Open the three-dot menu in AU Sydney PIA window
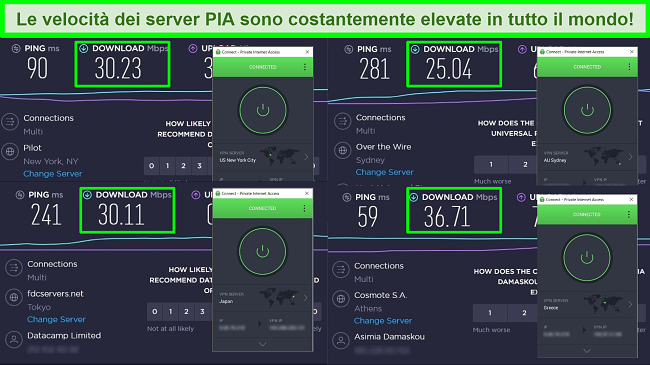Screen dimensions: 650x365 629,67
